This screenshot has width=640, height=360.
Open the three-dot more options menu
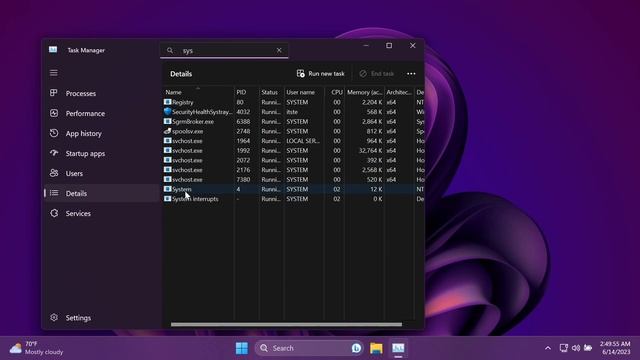pyautogui.click(x=411, y=74)
